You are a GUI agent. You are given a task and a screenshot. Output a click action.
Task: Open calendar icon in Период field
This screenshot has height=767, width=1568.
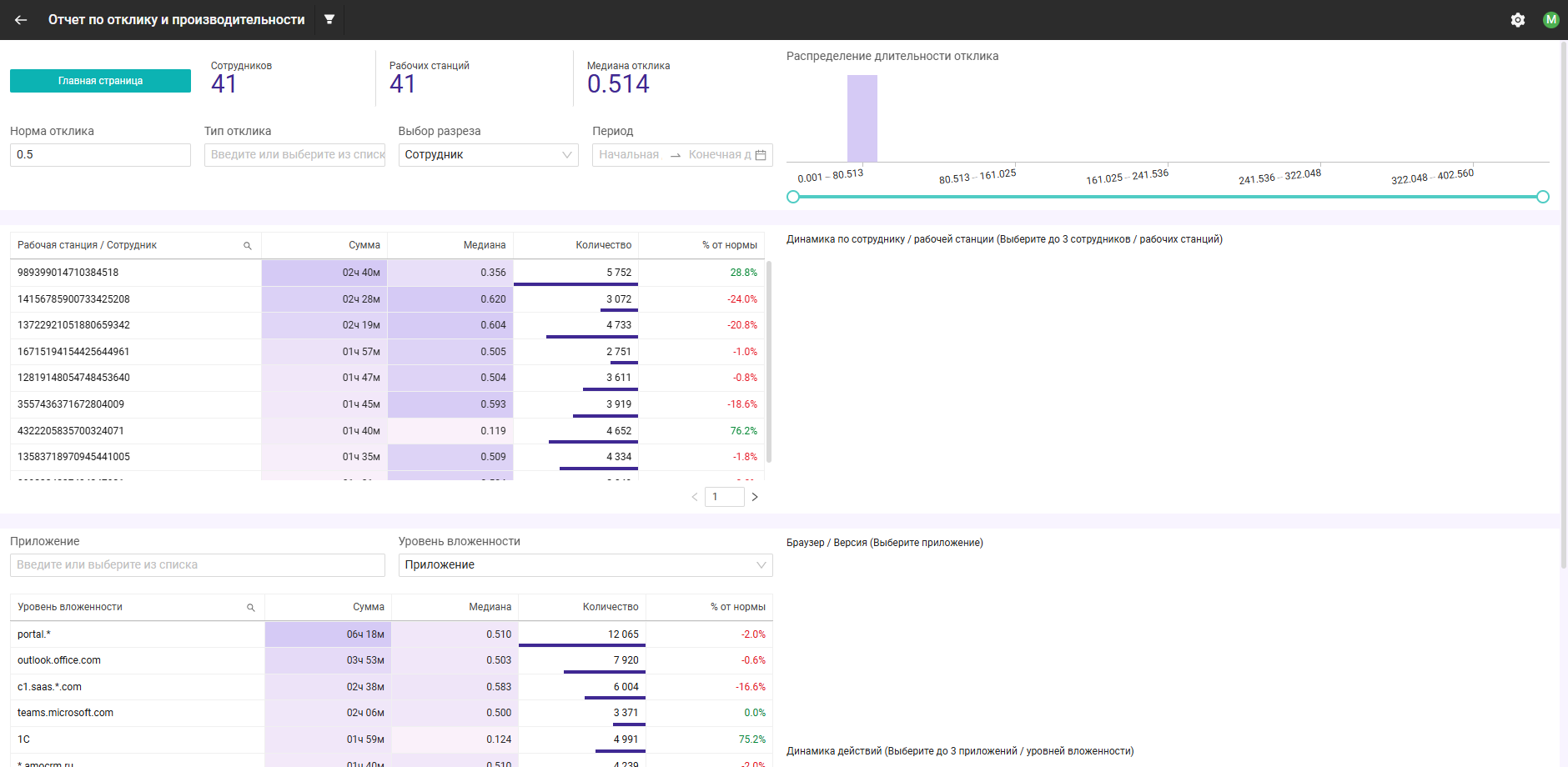click(761, 155)
